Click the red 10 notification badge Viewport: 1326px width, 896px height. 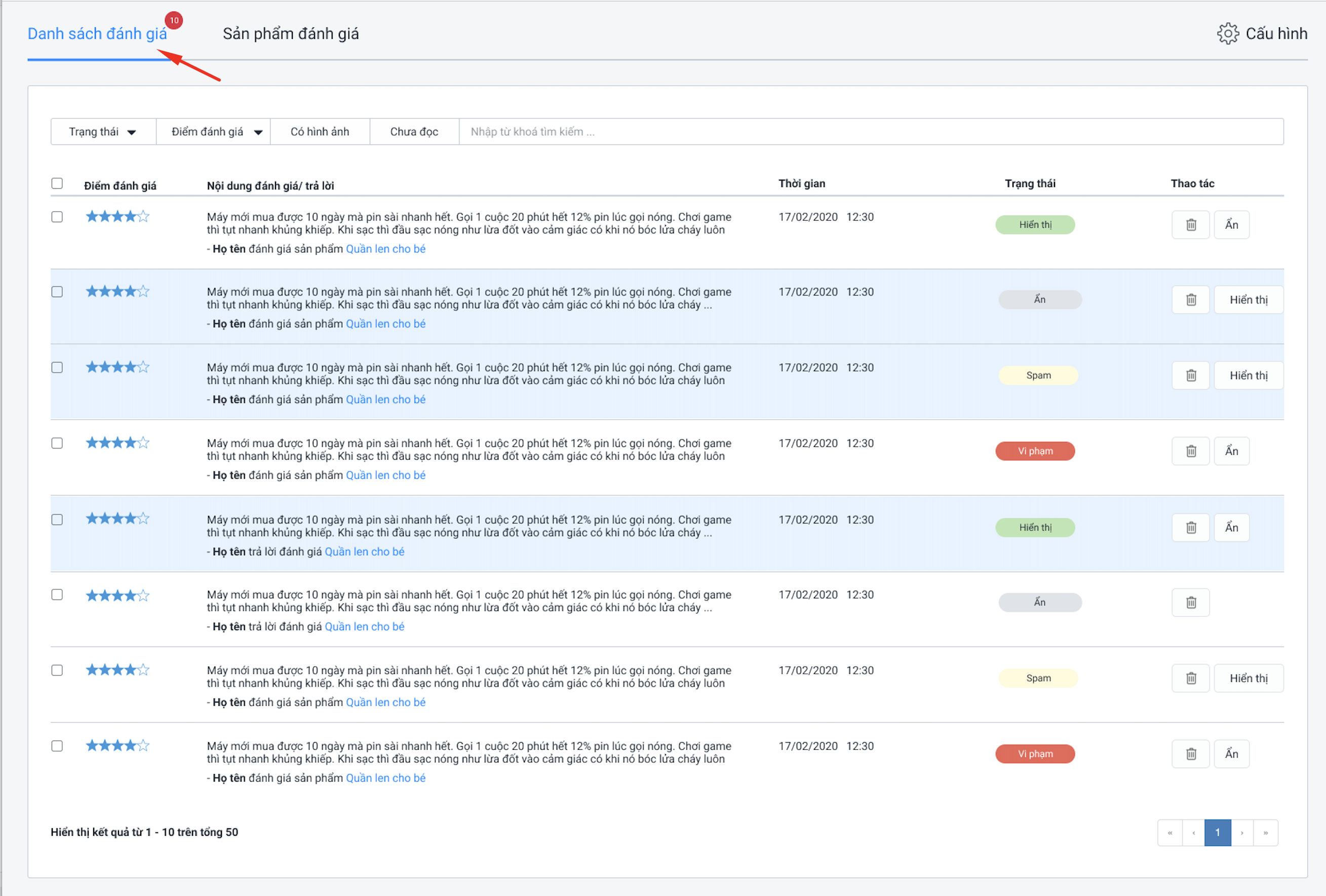[174, 21]
